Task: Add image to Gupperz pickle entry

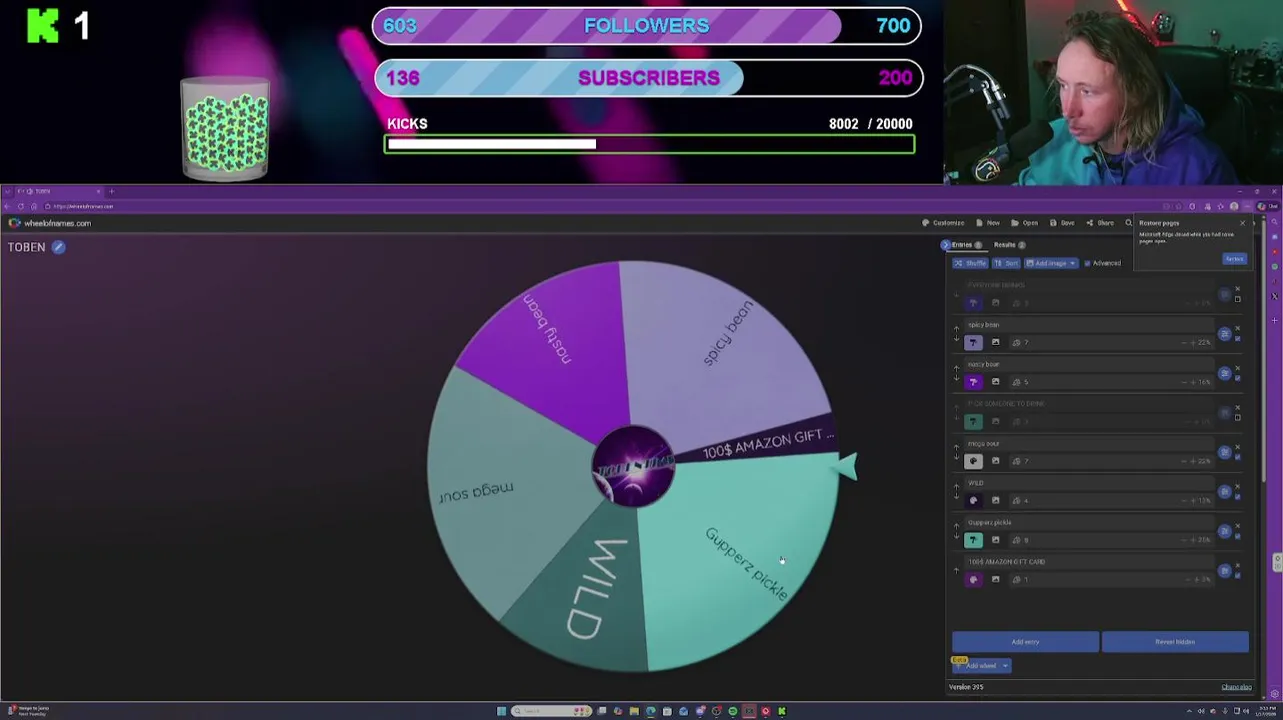Action: (995, 540)
